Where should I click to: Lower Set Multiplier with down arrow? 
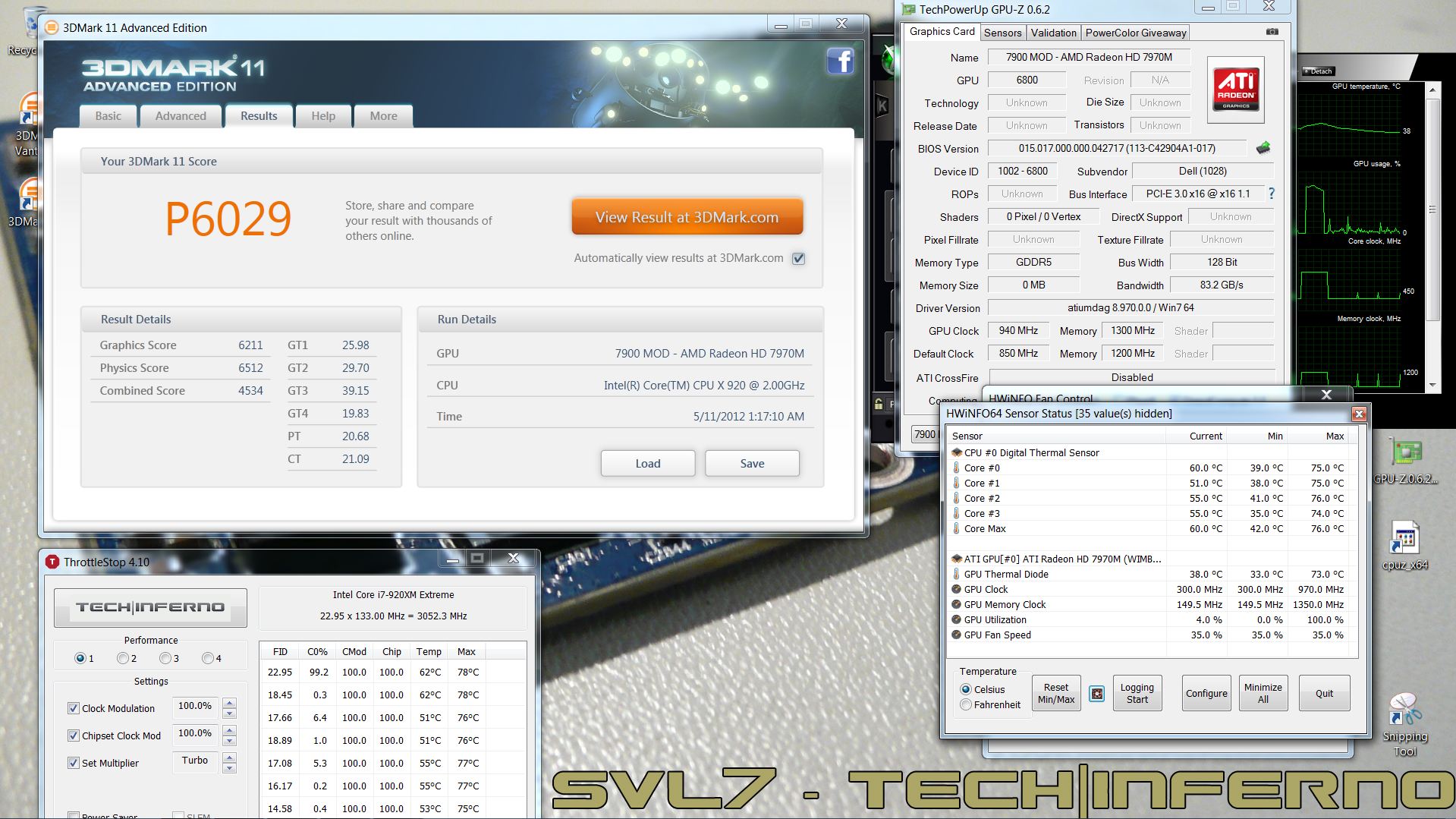229,768
